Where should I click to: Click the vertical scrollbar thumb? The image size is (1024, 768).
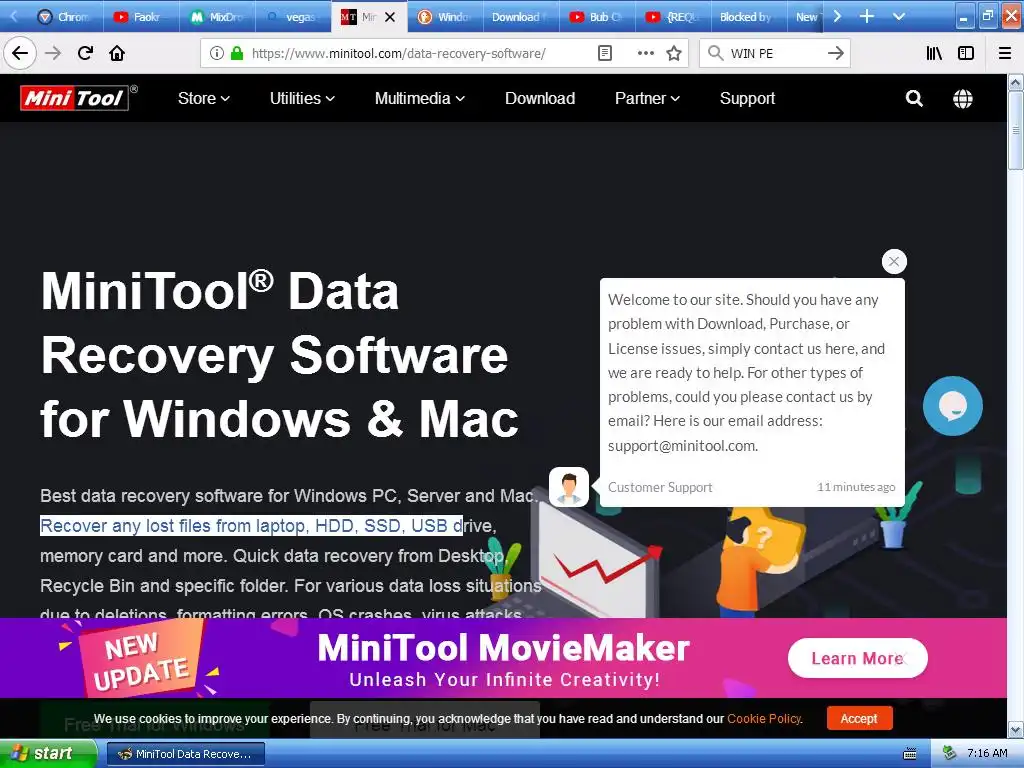click(1016, 131)
